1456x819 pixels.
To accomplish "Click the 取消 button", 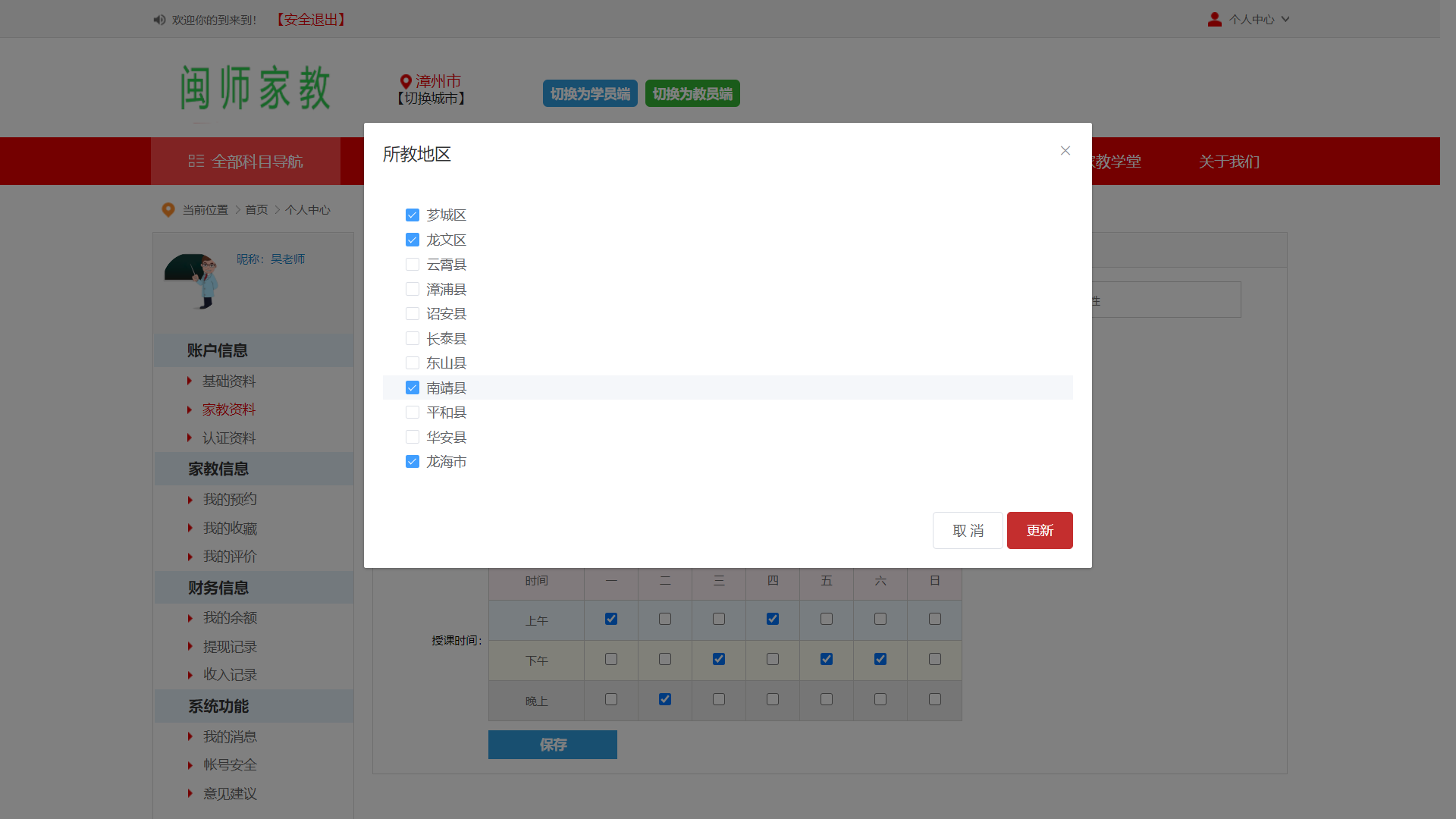I will pyautogui.click(x=968, y=531).
